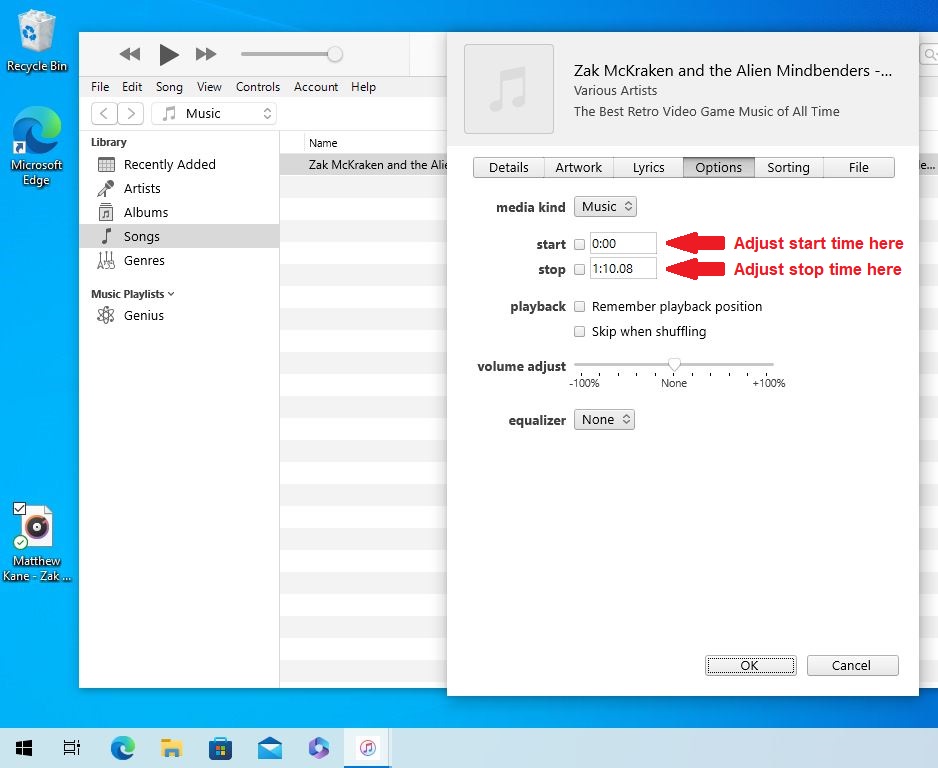
Task: Click the iTunes taskbar icon
Action: point(367,748)
